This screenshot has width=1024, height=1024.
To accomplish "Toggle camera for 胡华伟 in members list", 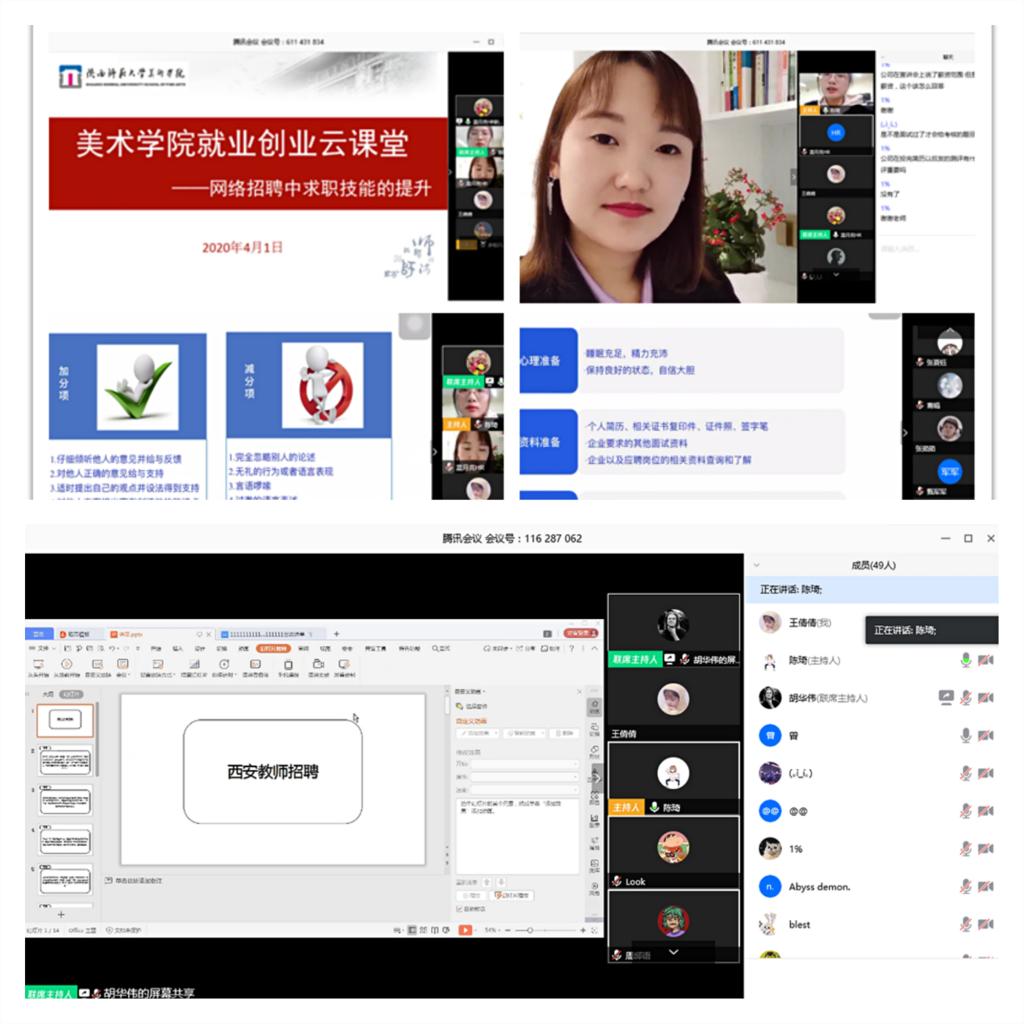I will [x=986, y=698].
